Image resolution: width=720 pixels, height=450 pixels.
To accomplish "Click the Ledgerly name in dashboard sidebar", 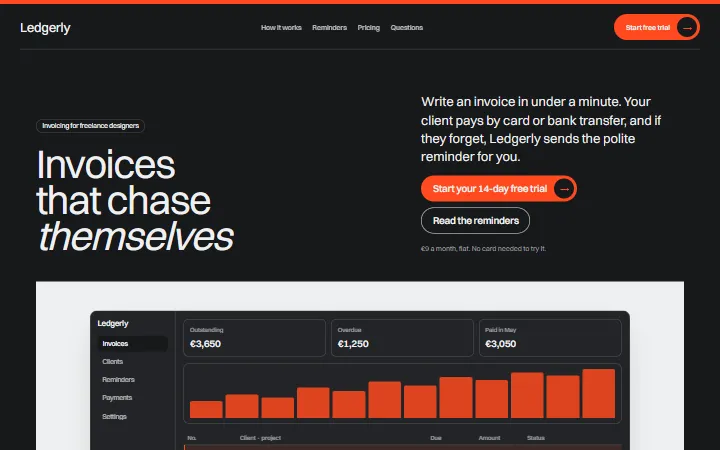I will pyautogui.click(x=113, y=323).
